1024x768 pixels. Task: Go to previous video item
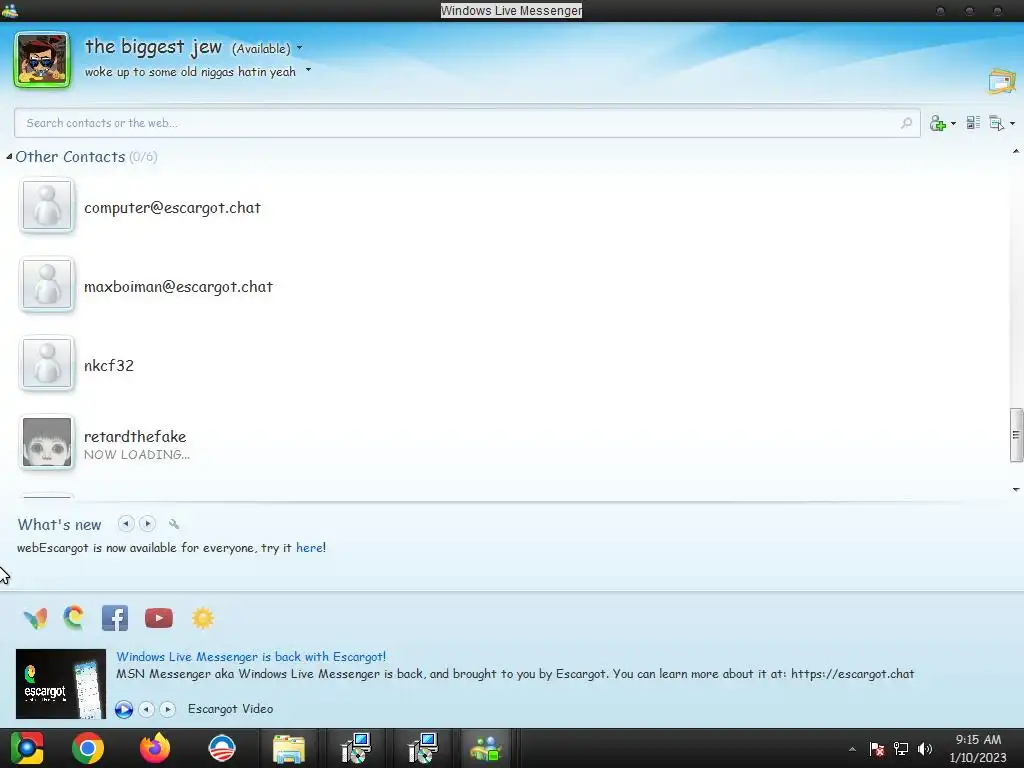pyautogui.click(x=147, y=709)
